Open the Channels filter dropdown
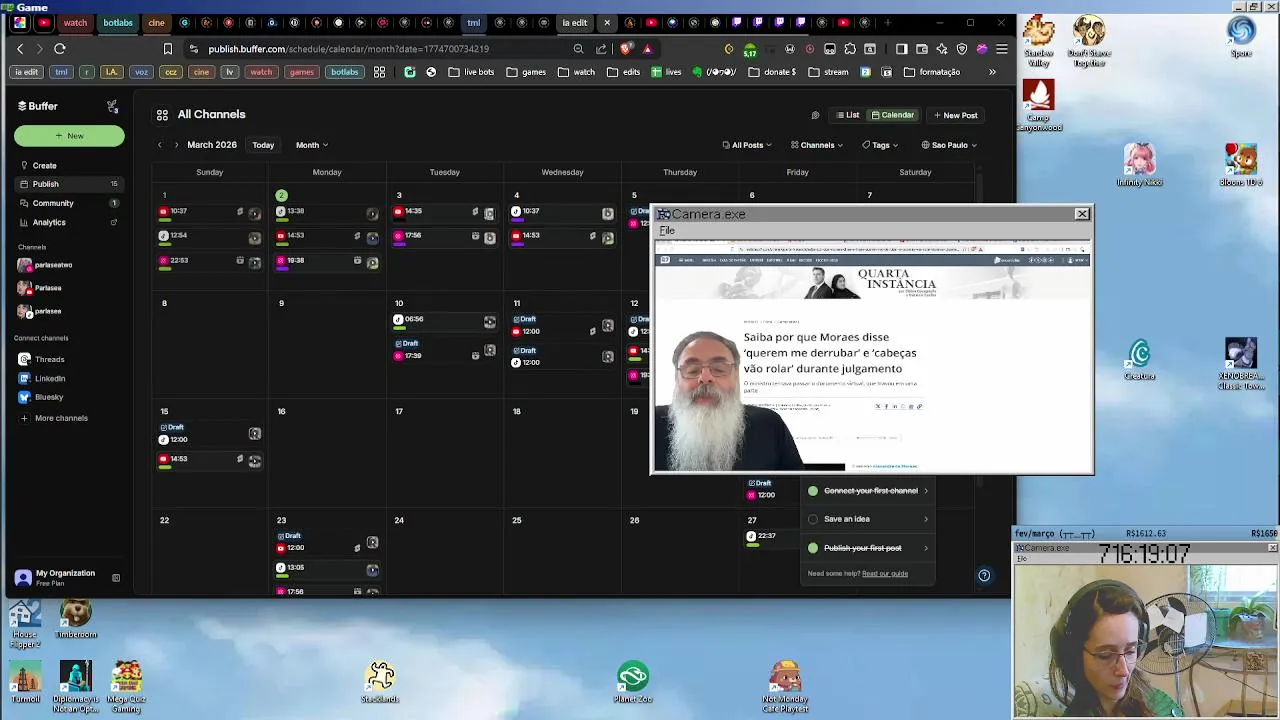Viewport: 1280px width, 720px height. pyautogui.click(x=817, y=145)
